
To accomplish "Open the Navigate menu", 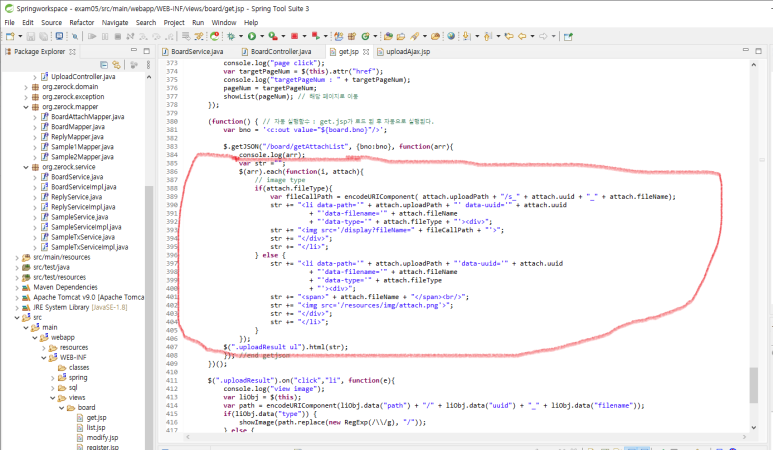I will click(x=115, y=23).
